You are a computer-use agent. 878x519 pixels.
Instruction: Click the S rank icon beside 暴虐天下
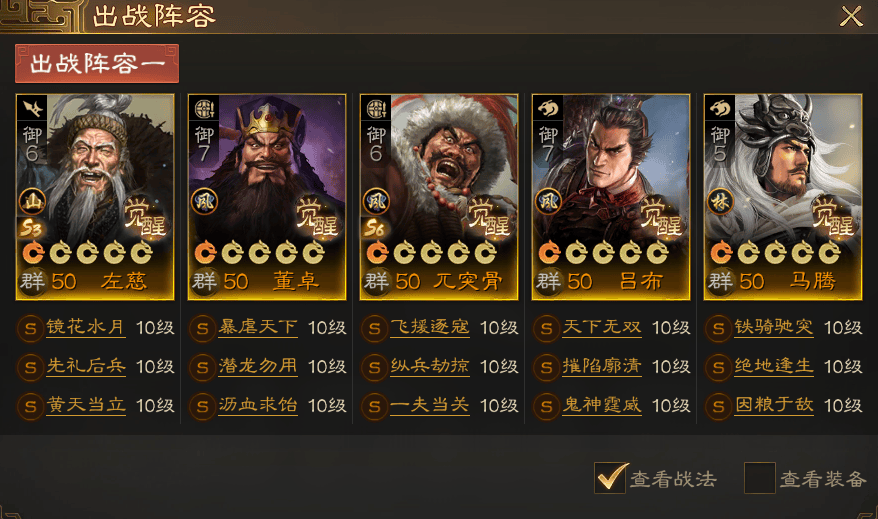203,329
